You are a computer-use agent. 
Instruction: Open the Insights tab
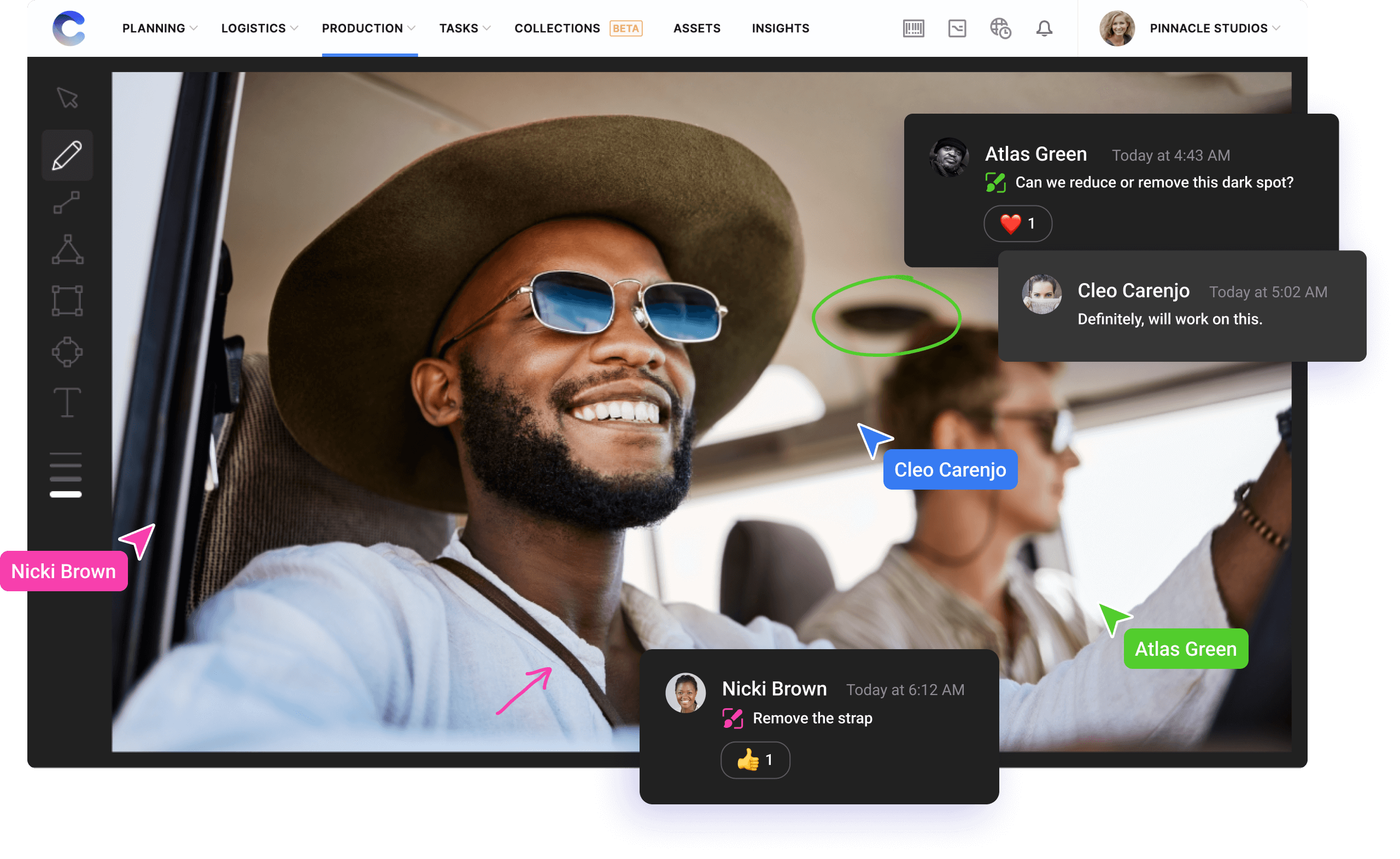click(780, 28)
